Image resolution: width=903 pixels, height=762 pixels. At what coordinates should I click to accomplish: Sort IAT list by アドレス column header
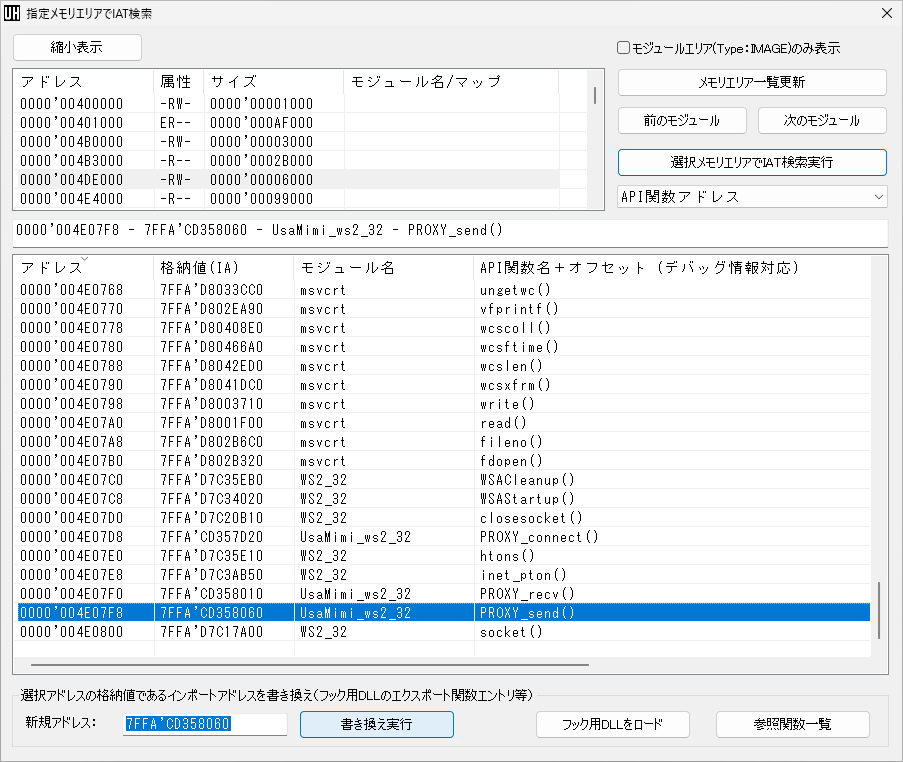coord(50,268)
